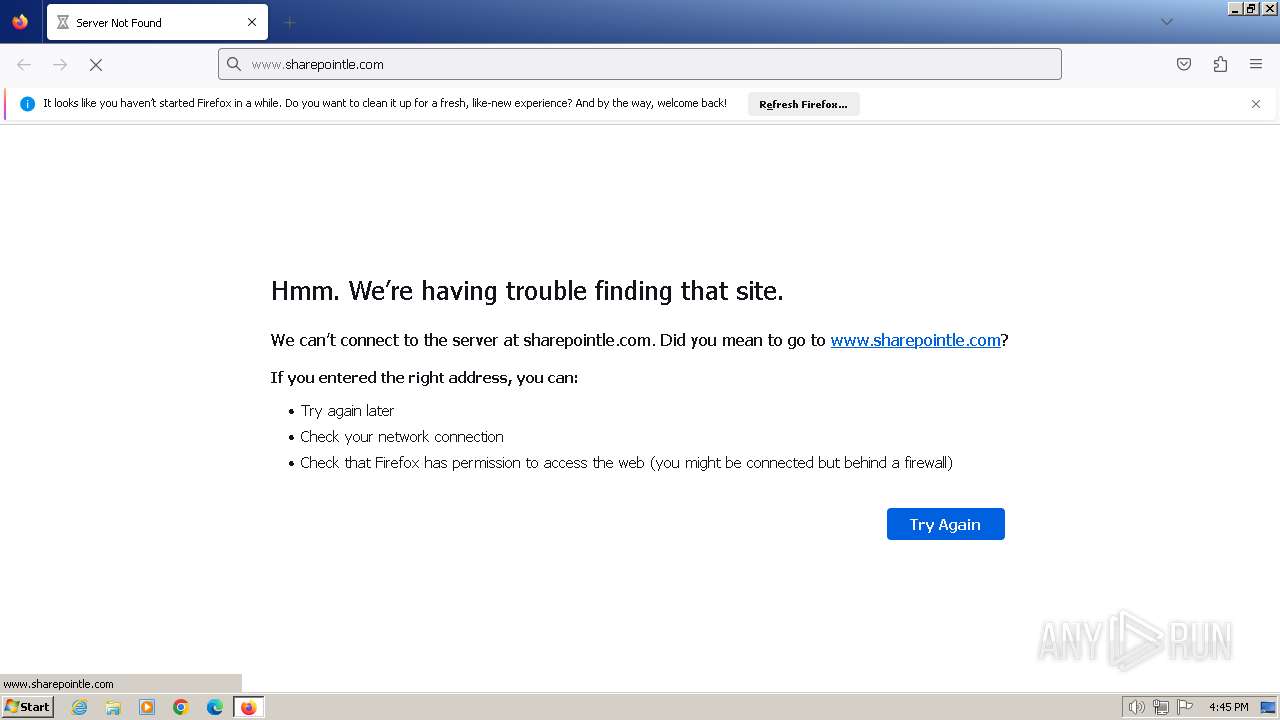Click the "Try again later" text

click(347, 411)
